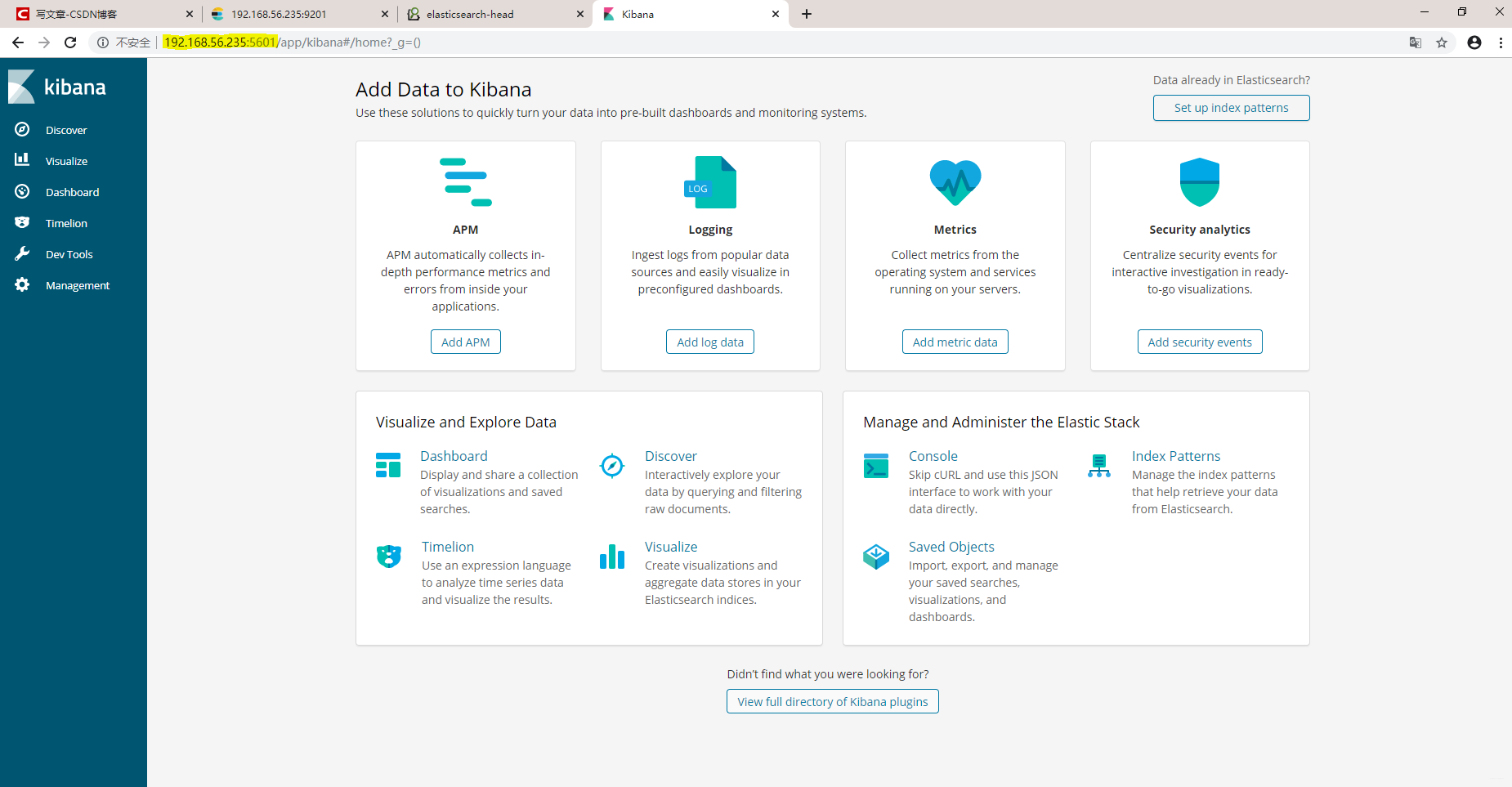This screenshot has width=1512, height=787.
Task: Open Discover compass icon in sidebar
Action: (22, 129)
